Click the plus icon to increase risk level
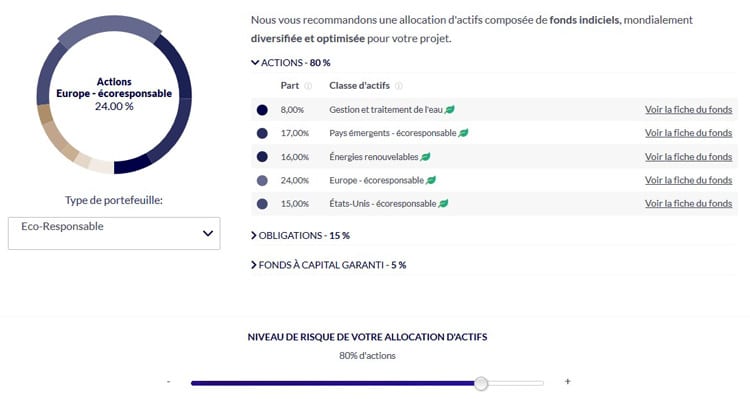 (x=567, y=381)
